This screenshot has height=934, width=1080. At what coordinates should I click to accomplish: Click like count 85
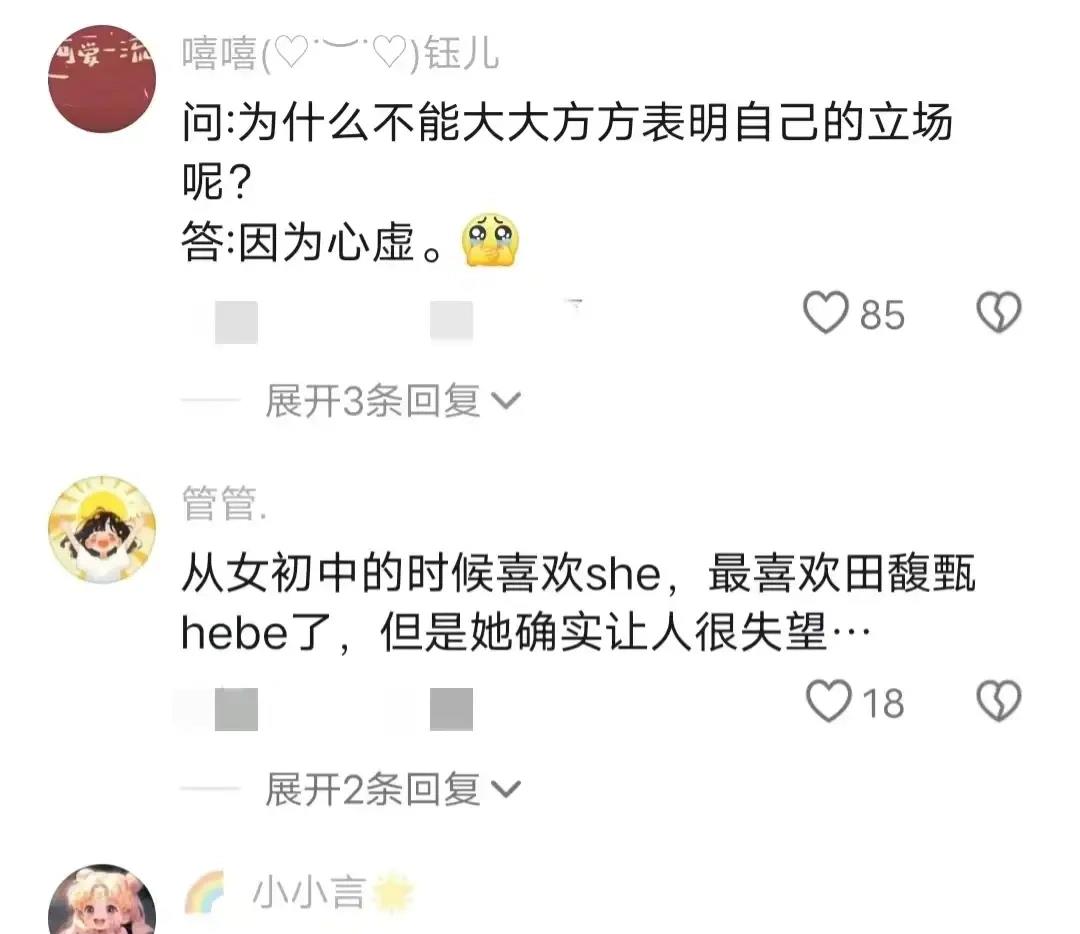coord(882,315)
